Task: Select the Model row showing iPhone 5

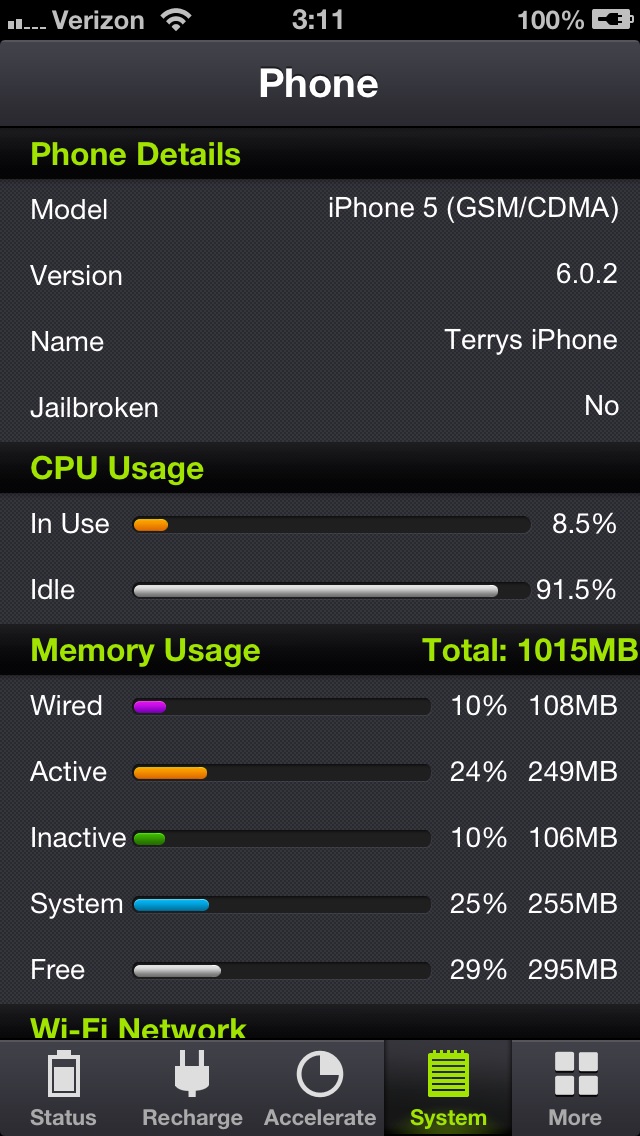Action: click(x=320, y=209)
